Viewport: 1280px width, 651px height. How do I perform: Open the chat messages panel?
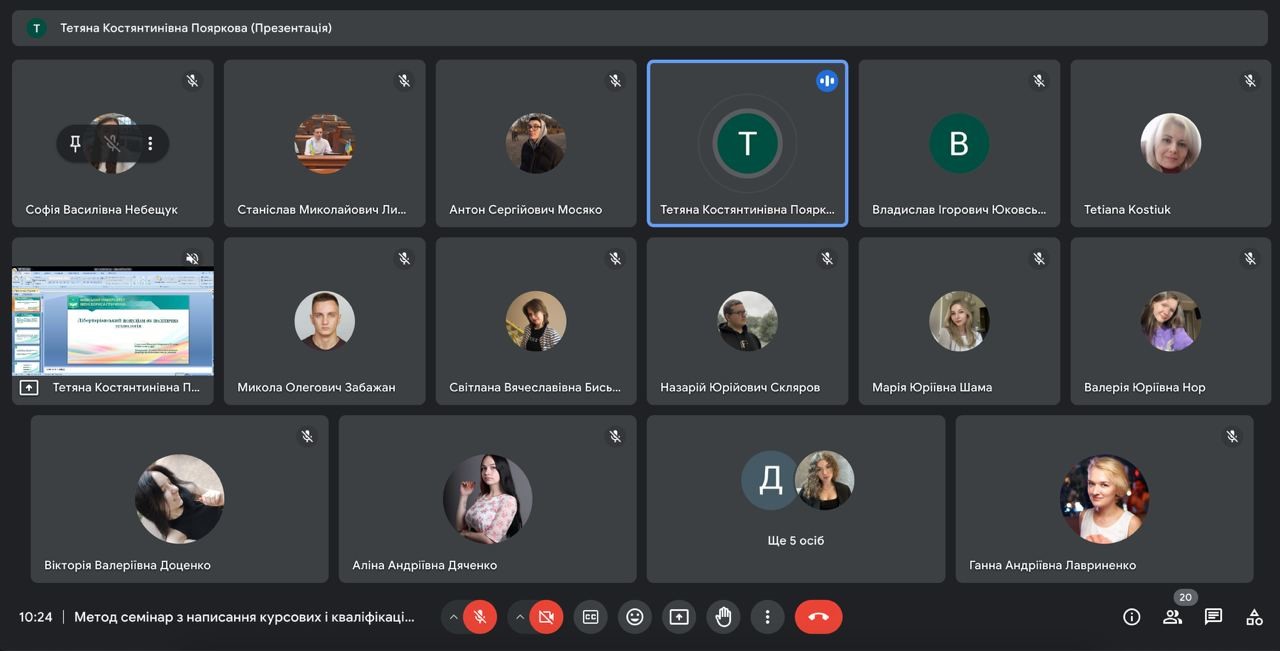[x=1213, y=617]
